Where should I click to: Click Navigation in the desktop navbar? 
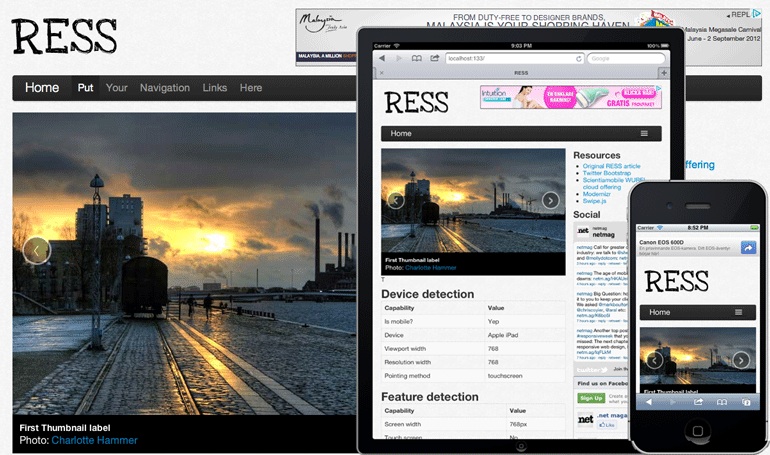click(165, 88)
